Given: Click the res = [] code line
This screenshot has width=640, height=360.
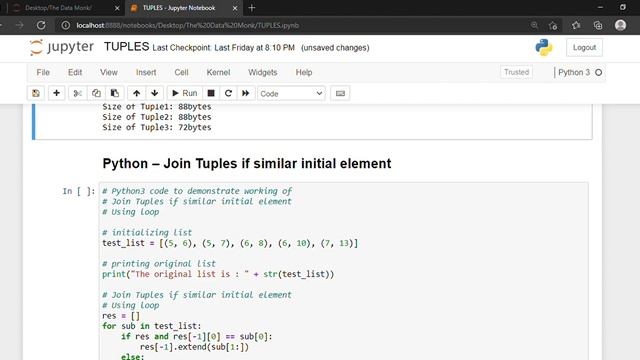Looking at the screenshot, I should point(121,316).
